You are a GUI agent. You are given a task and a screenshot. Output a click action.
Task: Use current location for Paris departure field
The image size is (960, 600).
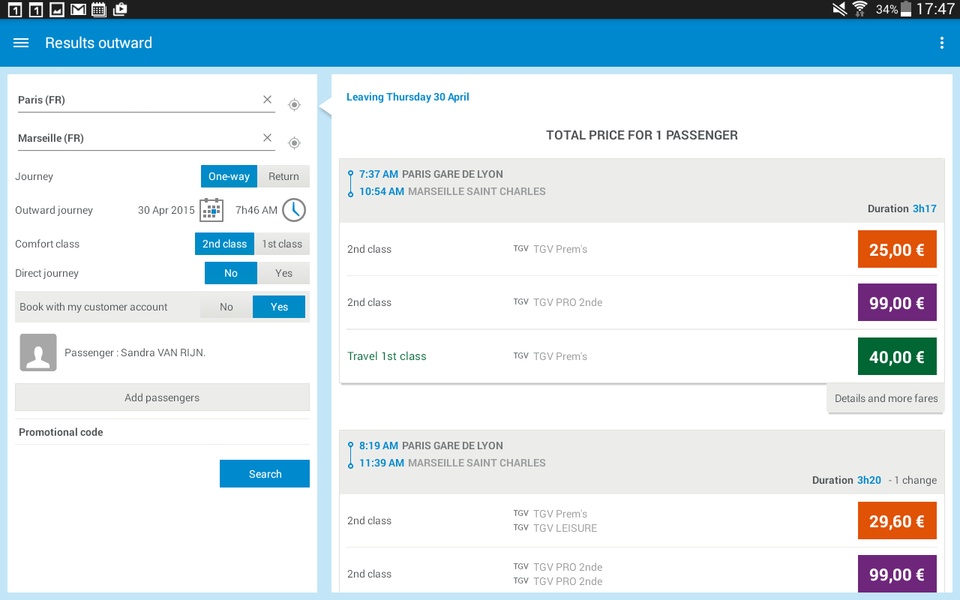tap(294, 105)
